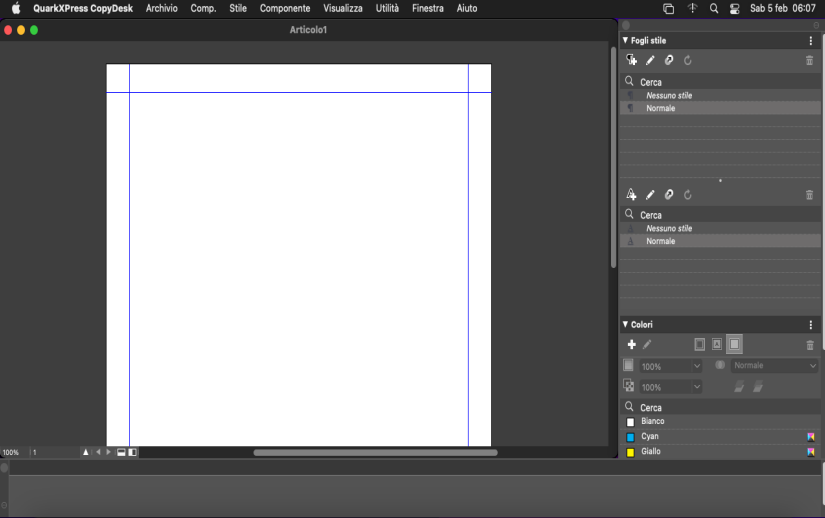Duplicate character style sheet icon
Viewport: 825px width, 518px height.
click(x=669, y=195)
